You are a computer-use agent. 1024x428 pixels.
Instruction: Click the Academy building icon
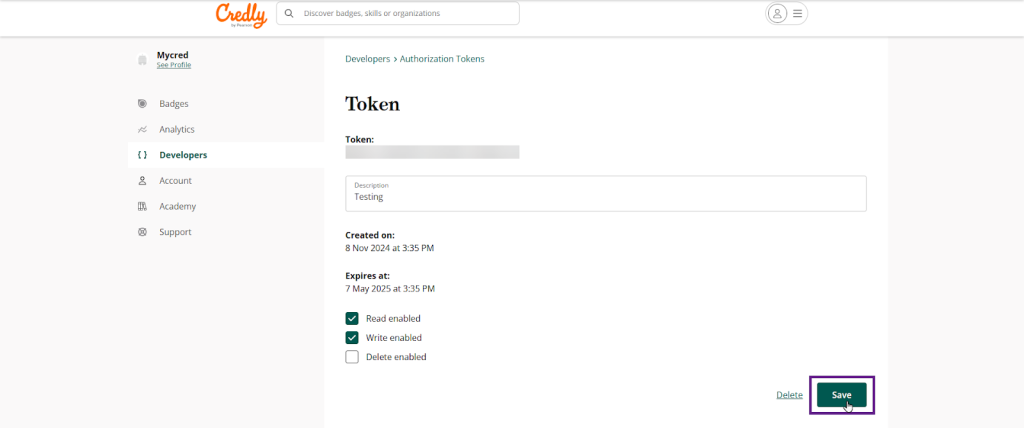(142, 207)
